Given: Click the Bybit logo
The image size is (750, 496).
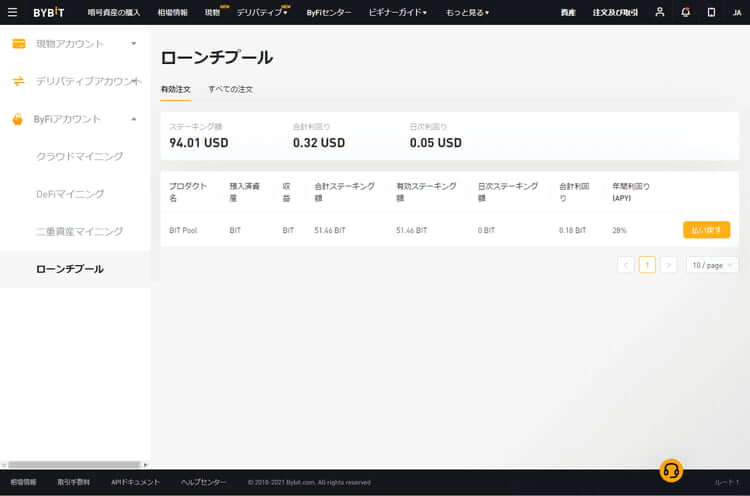Looking at the screenshot, I should coord(48,12).
